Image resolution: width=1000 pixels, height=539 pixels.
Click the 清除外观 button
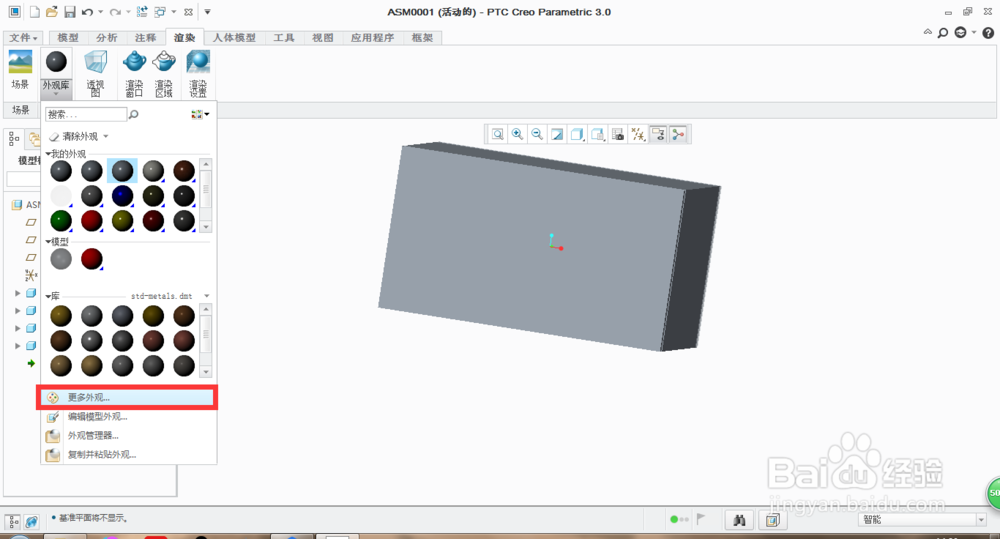[74, 136]
